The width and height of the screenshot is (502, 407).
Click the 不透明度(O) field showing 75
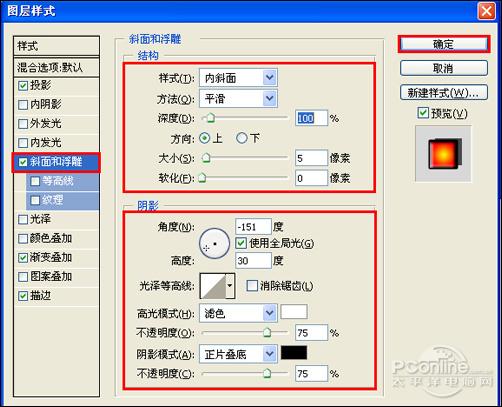(311, 333)
